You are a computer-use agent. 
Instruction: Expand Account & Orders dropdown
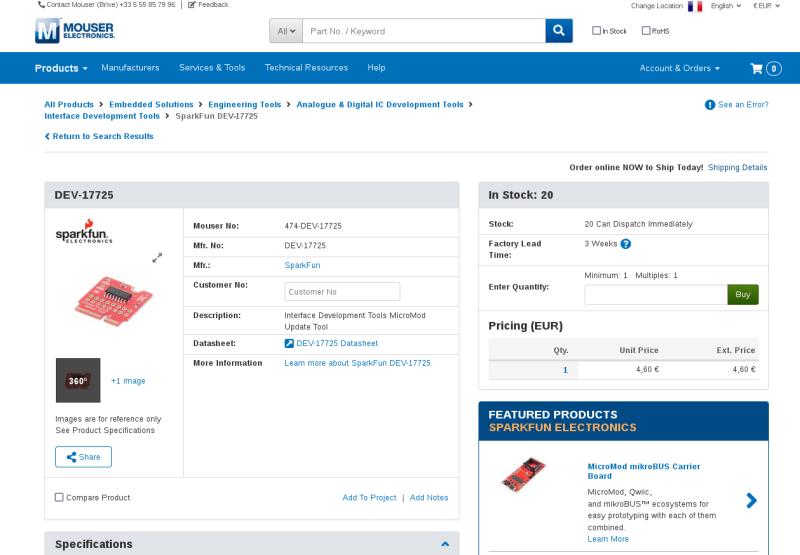[680, 68]
